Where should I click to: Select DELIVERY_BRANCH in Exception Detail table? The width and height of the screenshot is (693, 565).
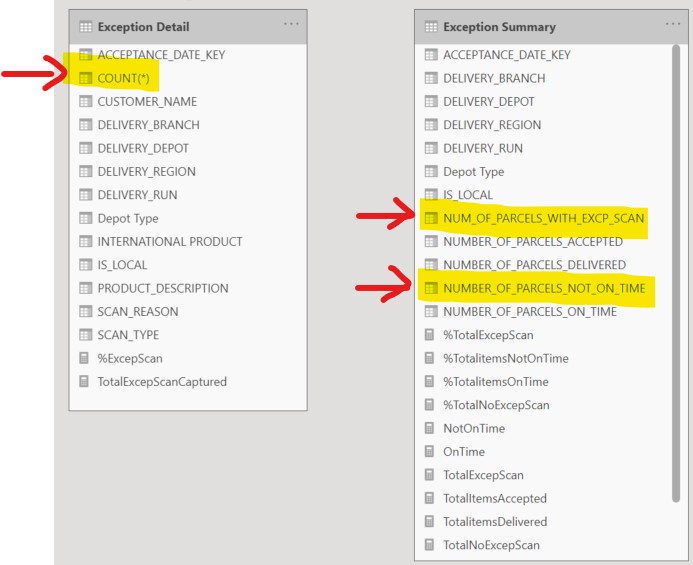point(148,125)
